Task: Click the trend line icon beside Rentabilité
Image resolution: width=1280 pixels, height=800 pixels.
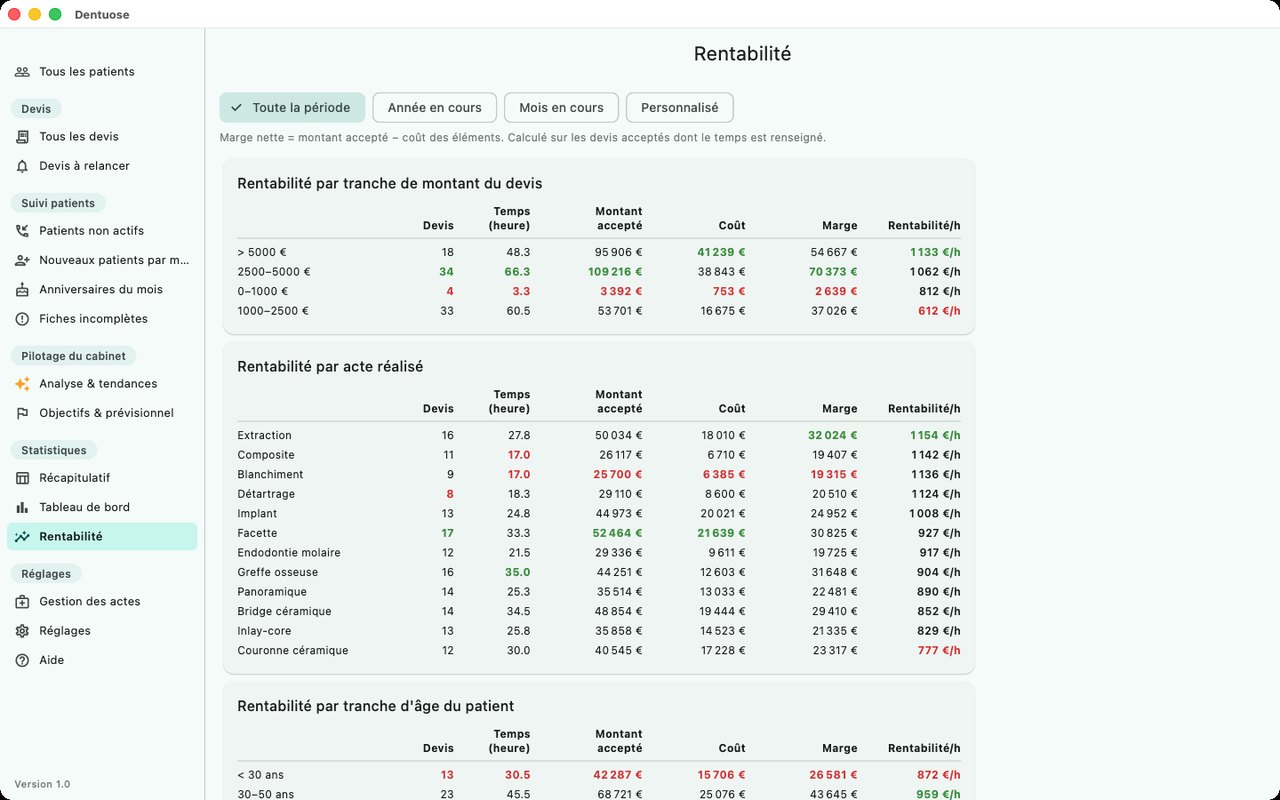Action: pyautogui.click(x=22, y=537)
